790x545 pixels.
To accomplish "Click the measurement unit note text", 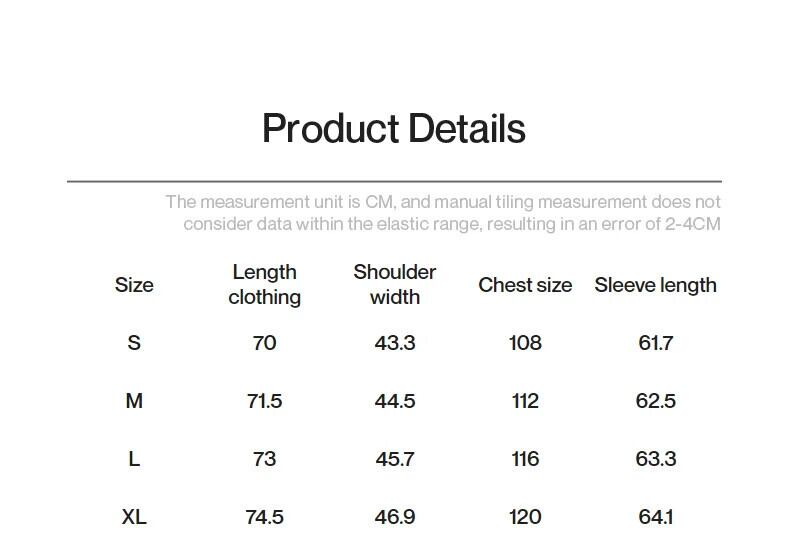I will [x=443, y=213].
